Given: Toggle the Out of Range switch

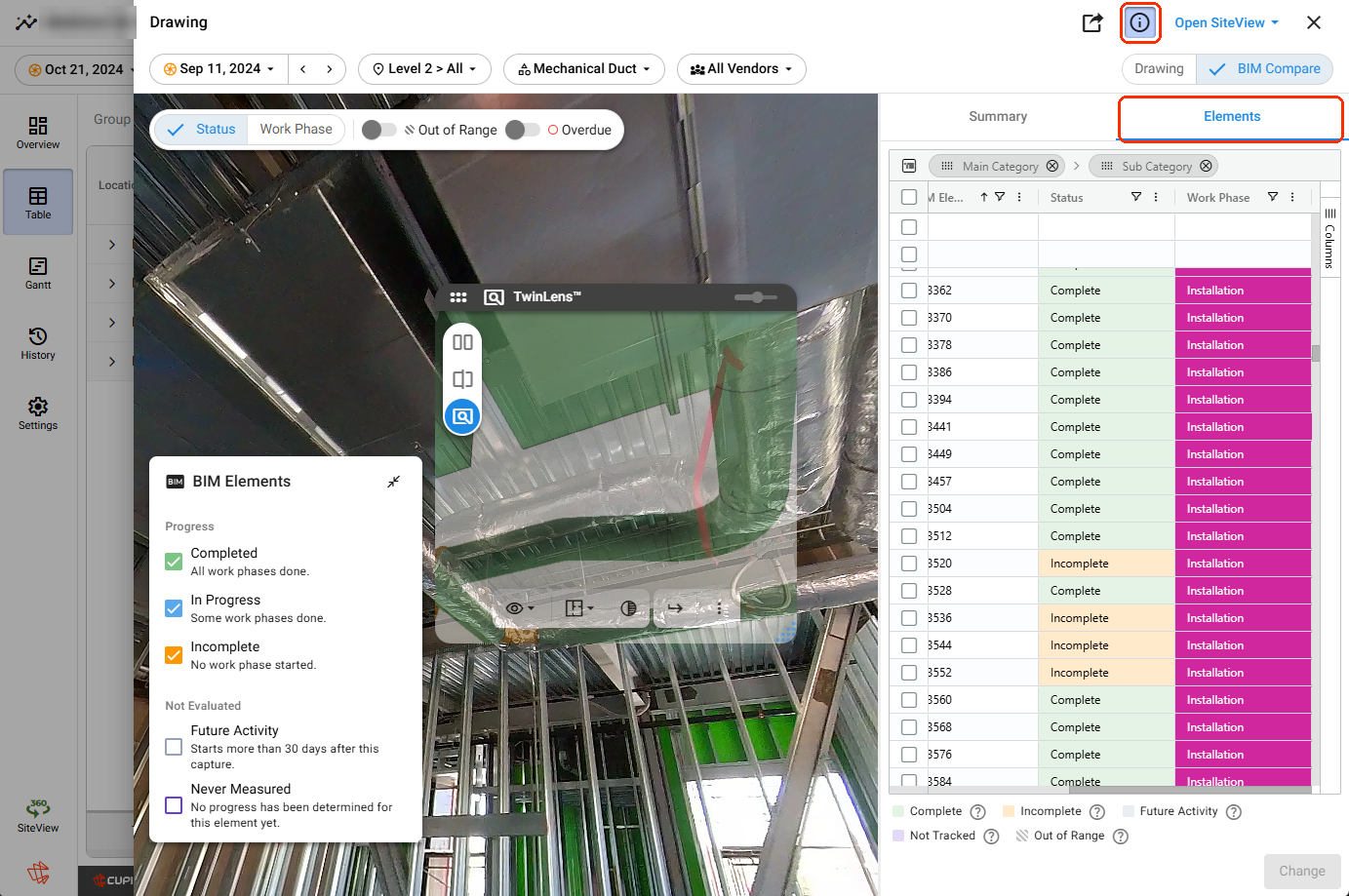Looking at the screenshot, I should pos(378,130).
